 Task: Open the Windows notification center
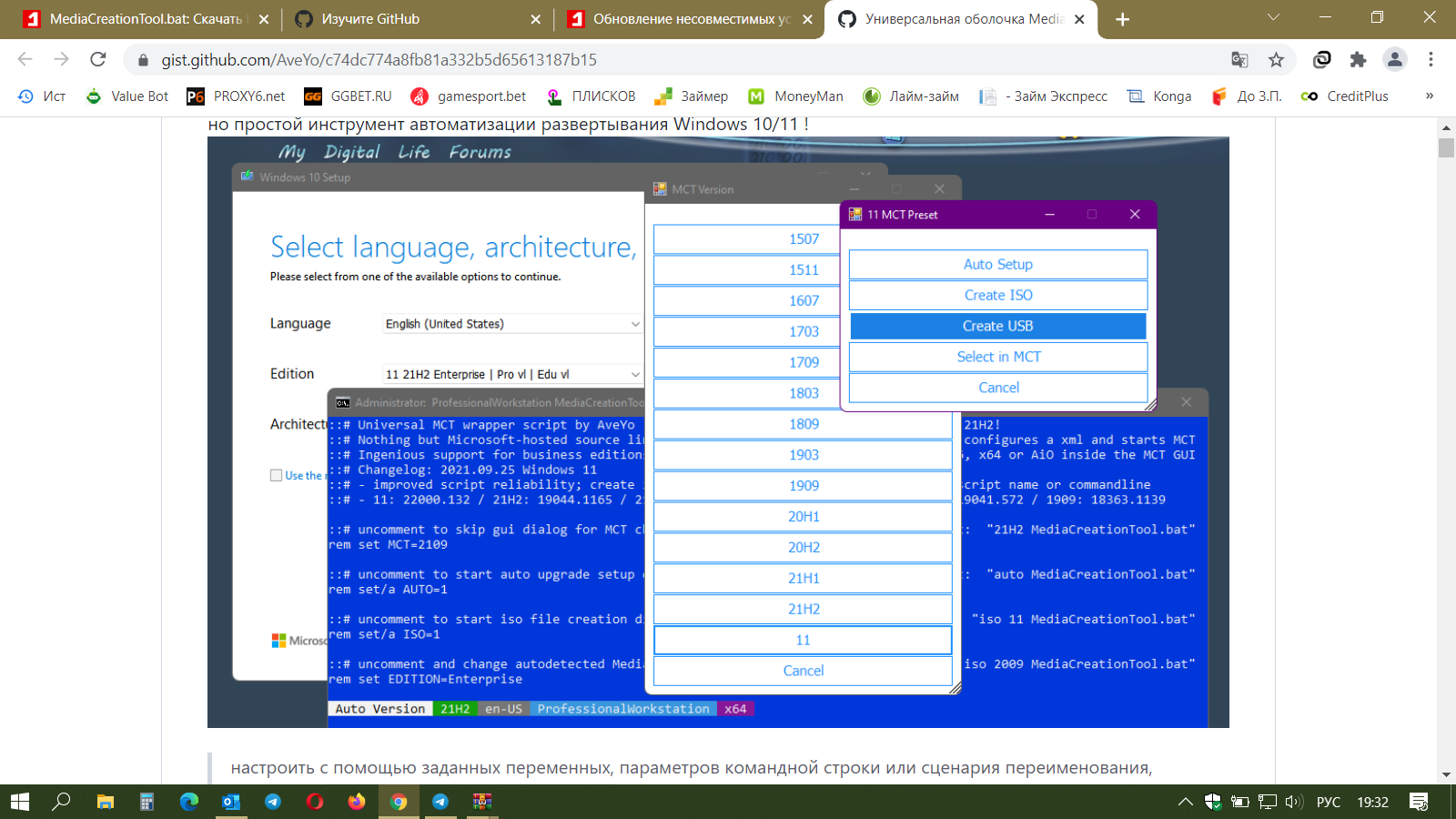(x=1419, y=802)
